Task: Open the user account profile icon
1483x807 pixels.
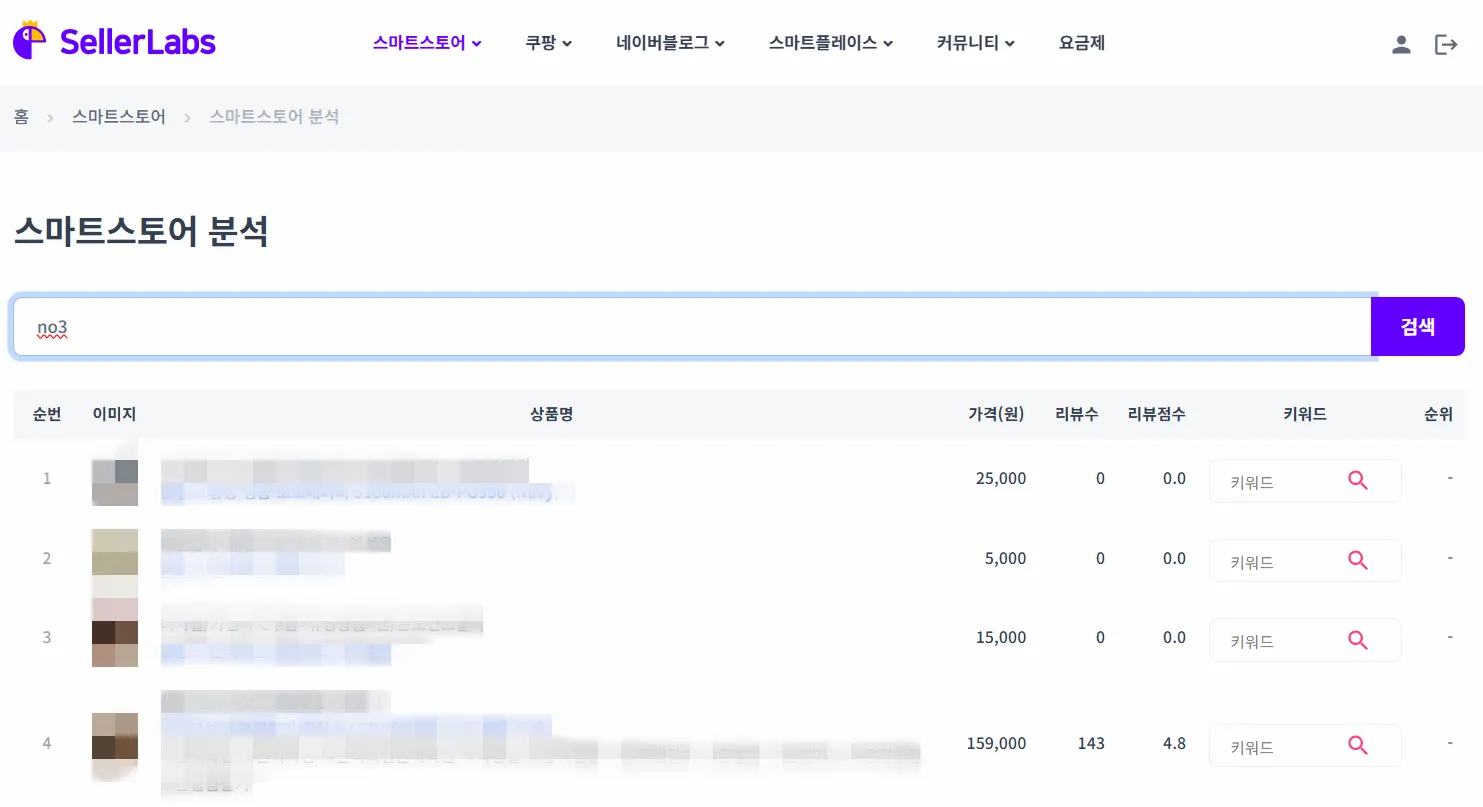Action: coord(1401,44)
